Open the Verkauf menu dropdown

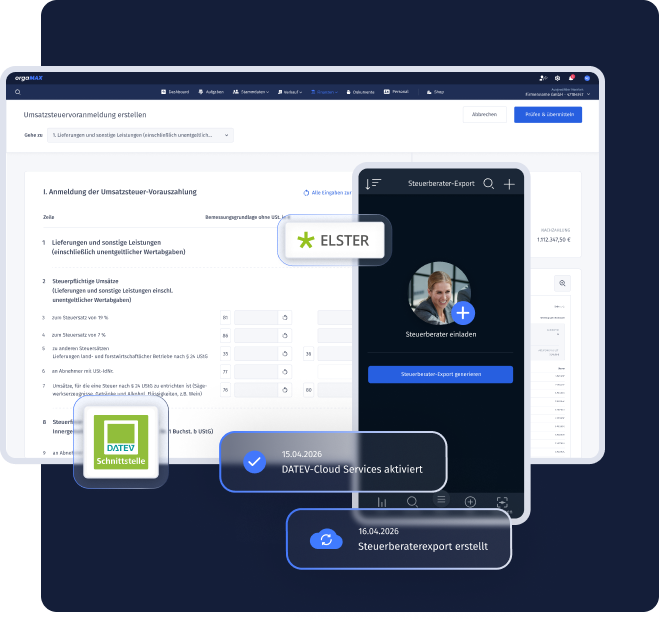click(x=290, y=92)
